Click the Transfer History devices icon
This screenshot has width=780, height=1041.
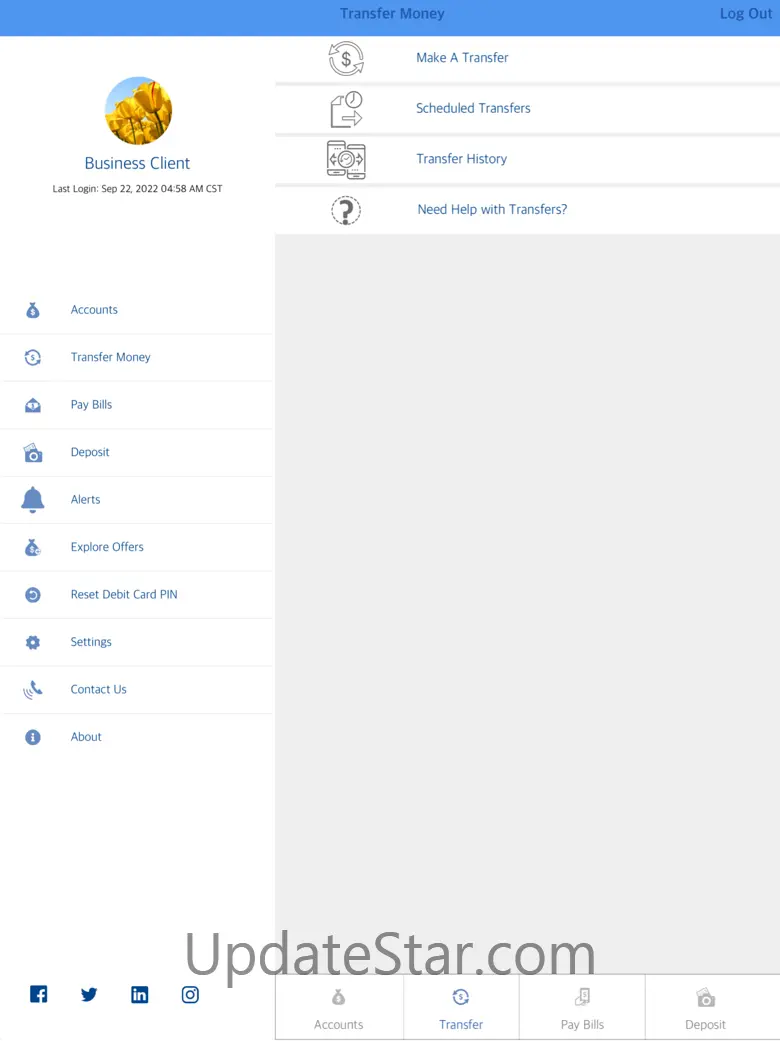click(x=346, y=160)
